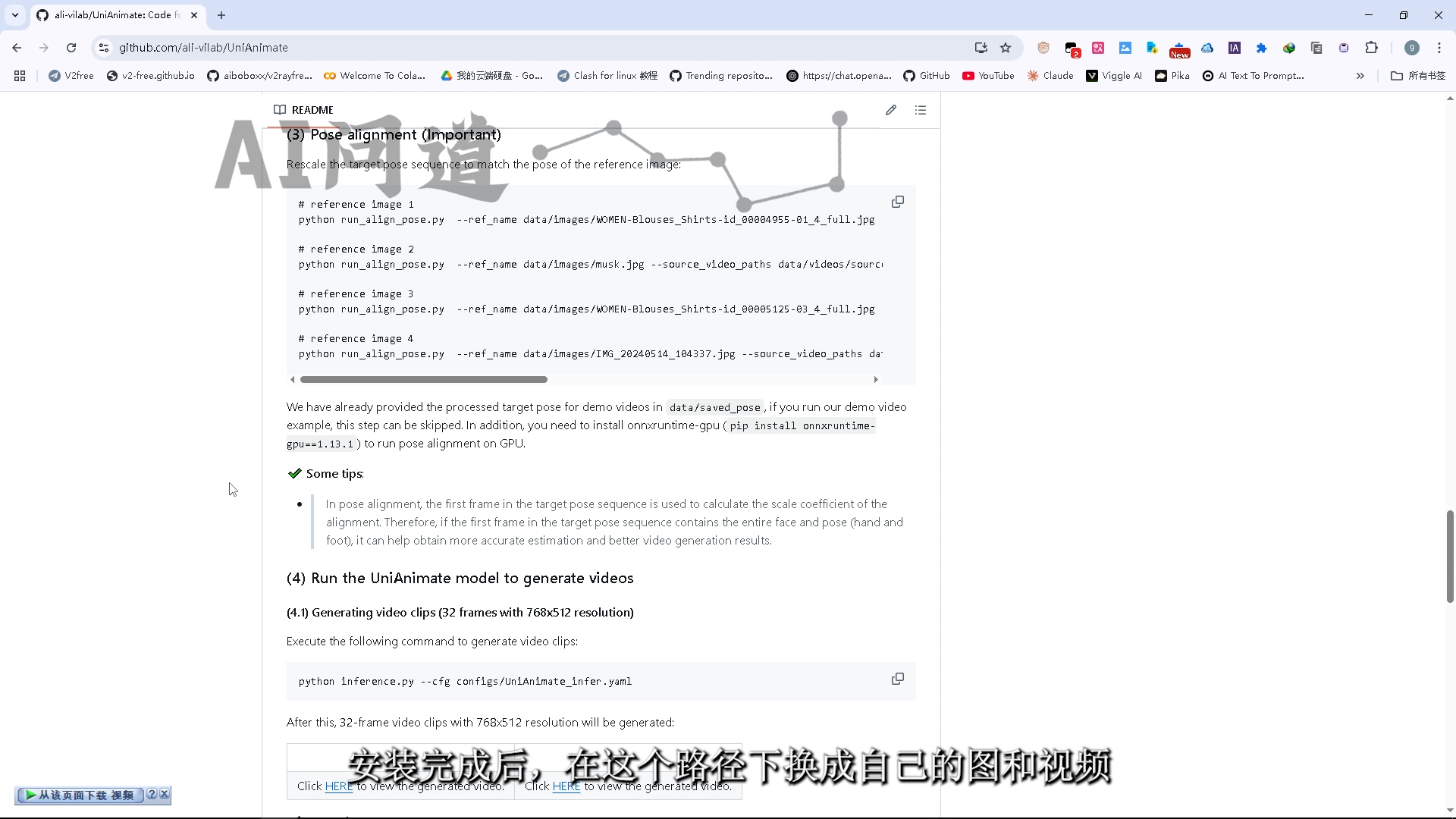1456x819 pixels.
Task: Copy the inference.py command
Action: pyautogui.click(x=898, y=679)
